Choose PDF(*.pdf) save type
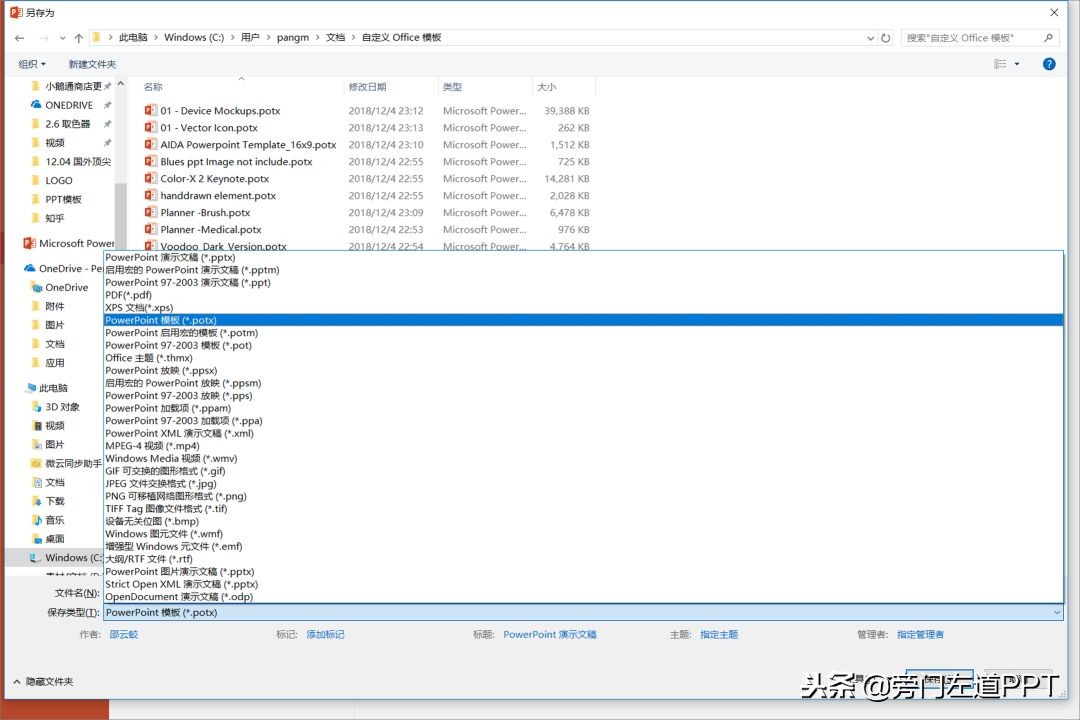The height and width of the screenshot is (720, 1080). pos(583,295)
